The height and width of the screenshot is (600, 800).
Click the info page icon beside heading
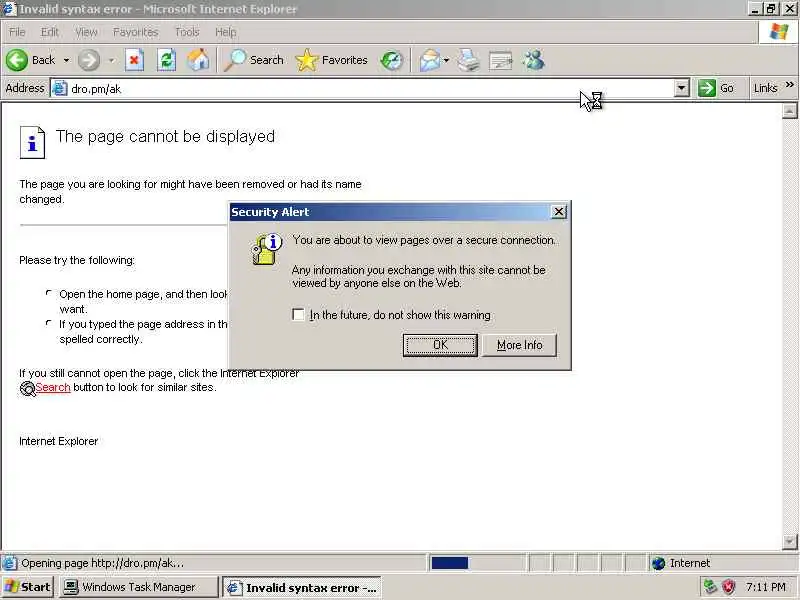pos(32,142)
